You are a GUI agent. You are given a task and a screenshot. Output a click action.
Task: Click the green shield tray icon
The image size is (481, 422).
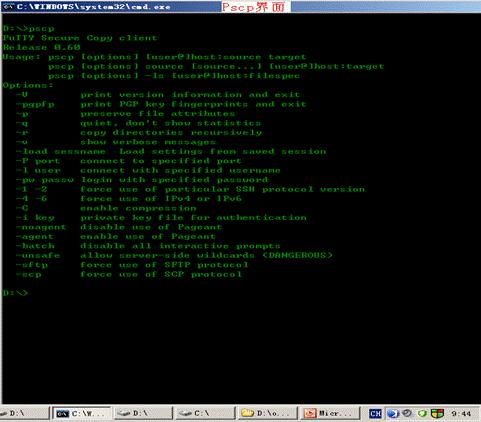click(x=422, y=414)
